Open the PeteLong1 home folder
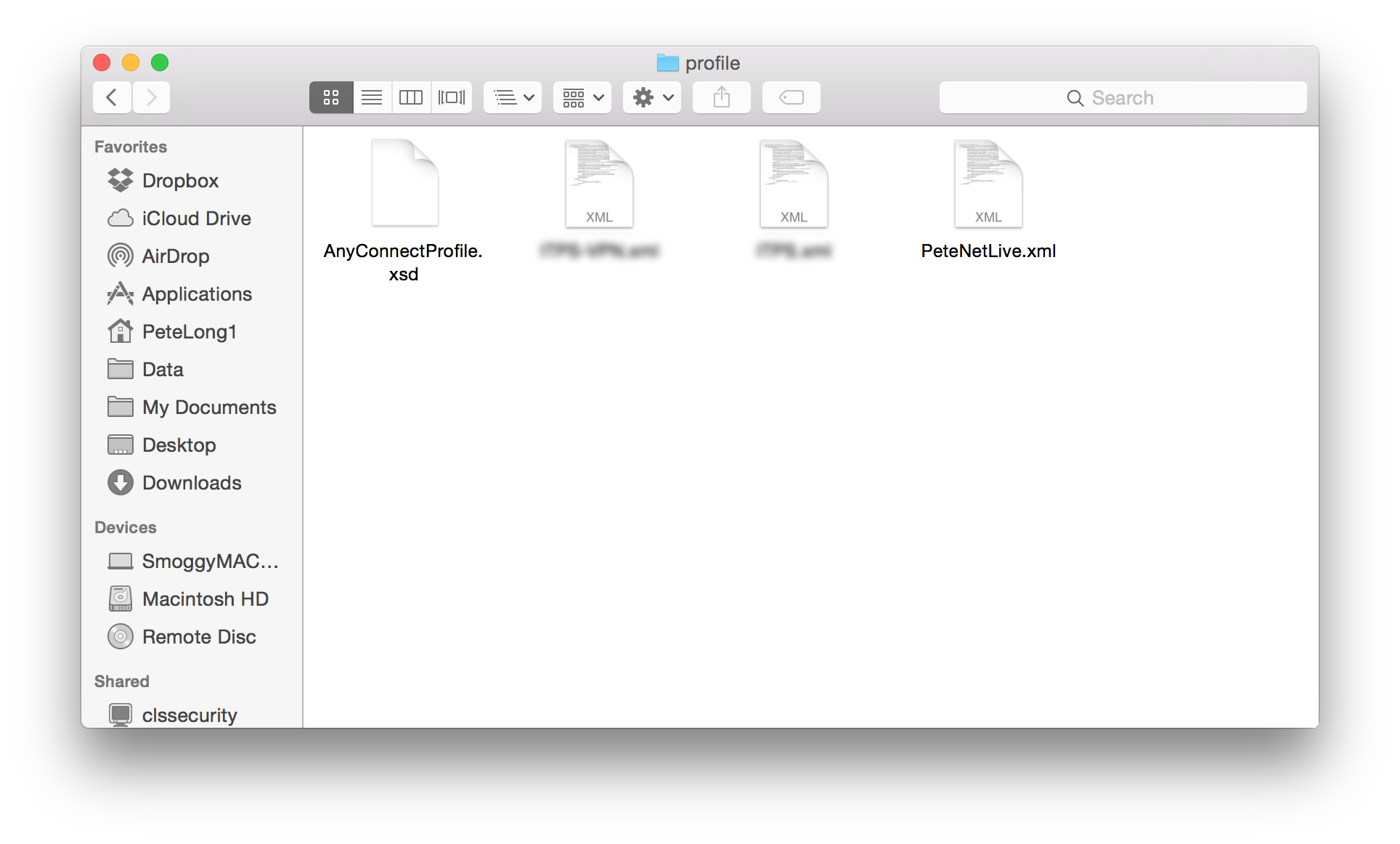Screen dimensions: 1400x844 192,331
